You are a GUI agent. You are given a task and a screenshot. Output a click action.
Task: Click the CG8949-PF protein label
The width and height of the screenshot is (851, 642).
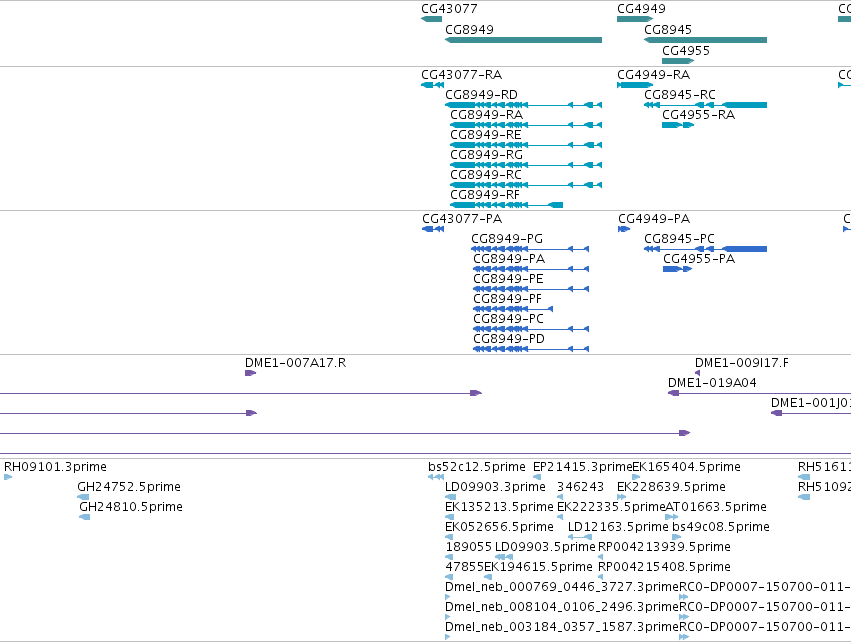(x=507, y=299)
